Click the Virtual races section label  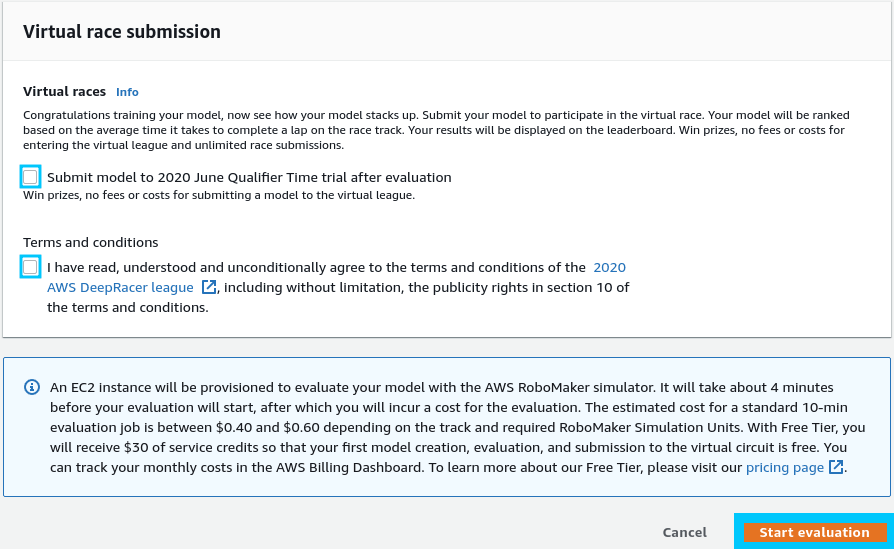point(64,91)
